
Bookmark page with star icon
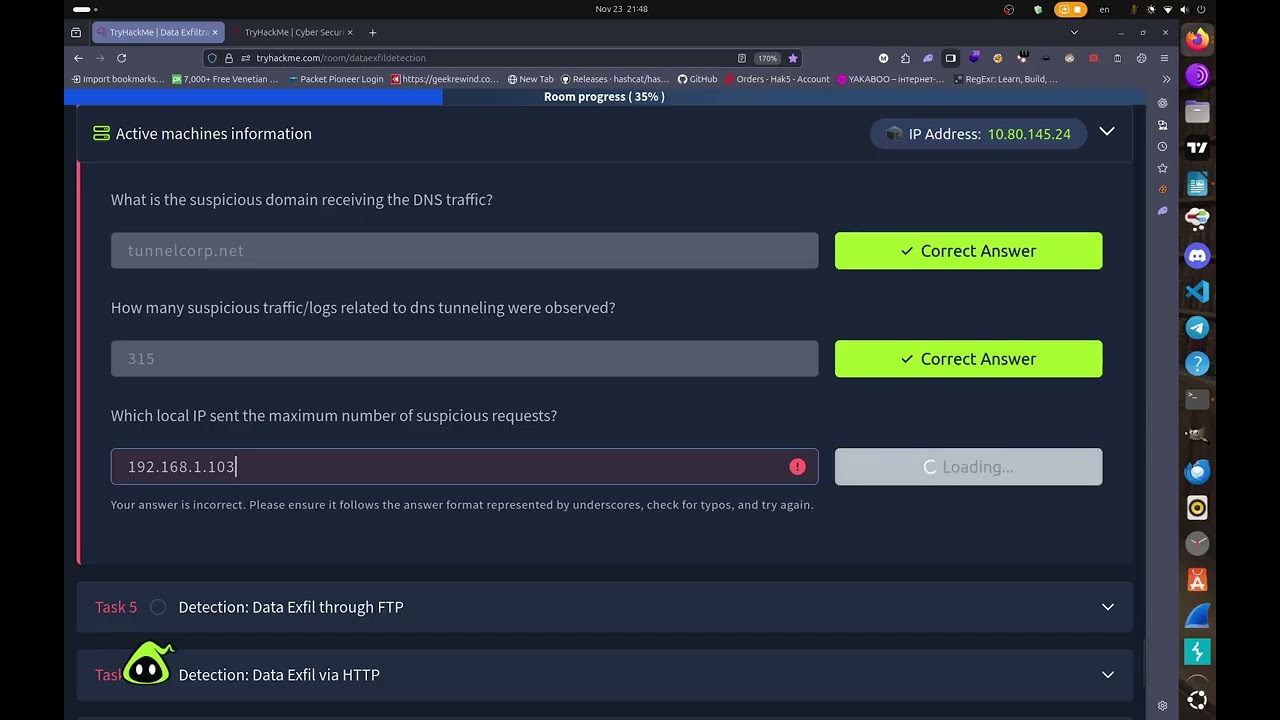[x=793, y=58]
